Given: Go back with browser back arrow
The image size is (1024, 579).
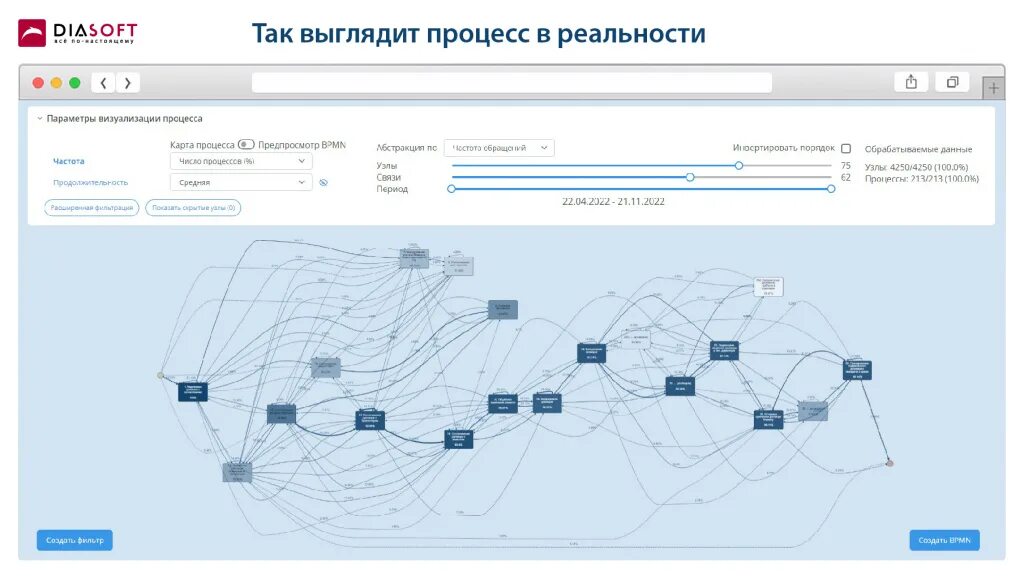Looking at the screenshot, I should click(x=103, y=83).
